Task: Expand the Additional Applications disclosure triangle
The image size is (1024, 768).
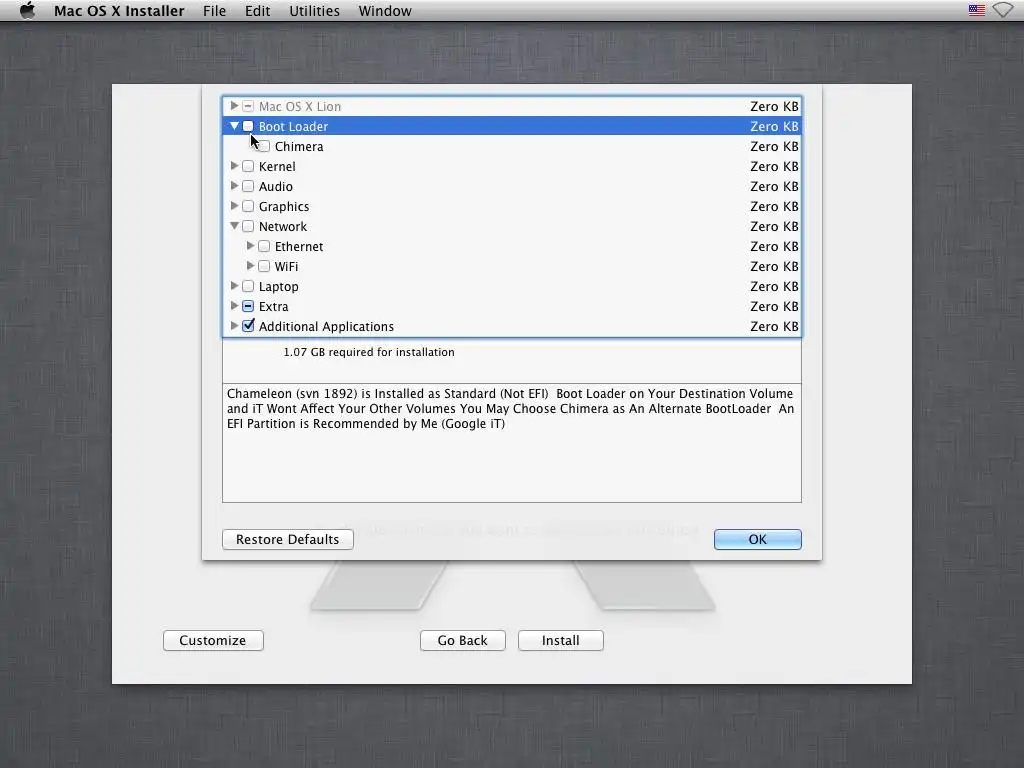Action: [x=234, y=326]
